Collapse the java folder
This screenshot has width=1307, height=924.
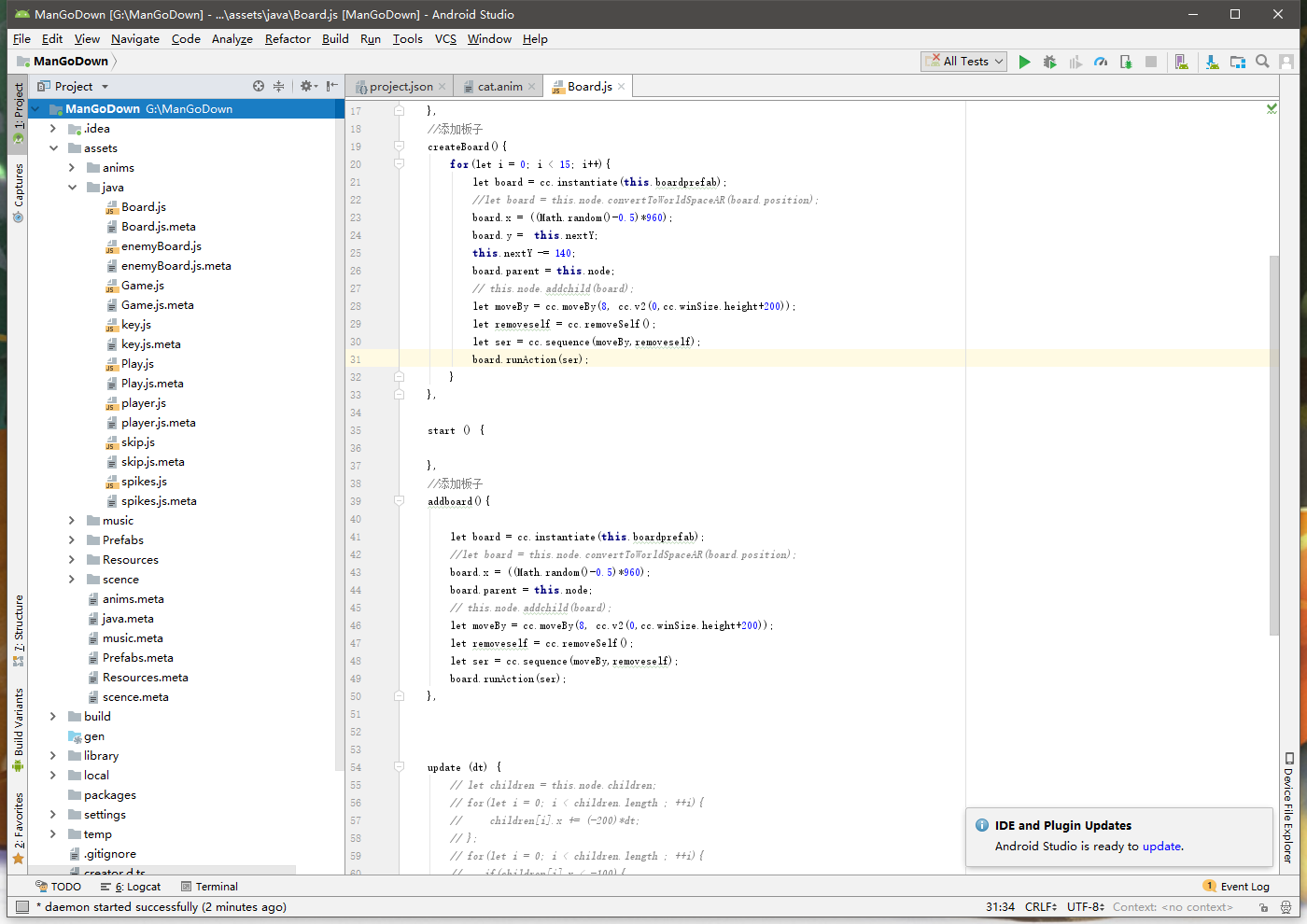(x=72, y=188)
